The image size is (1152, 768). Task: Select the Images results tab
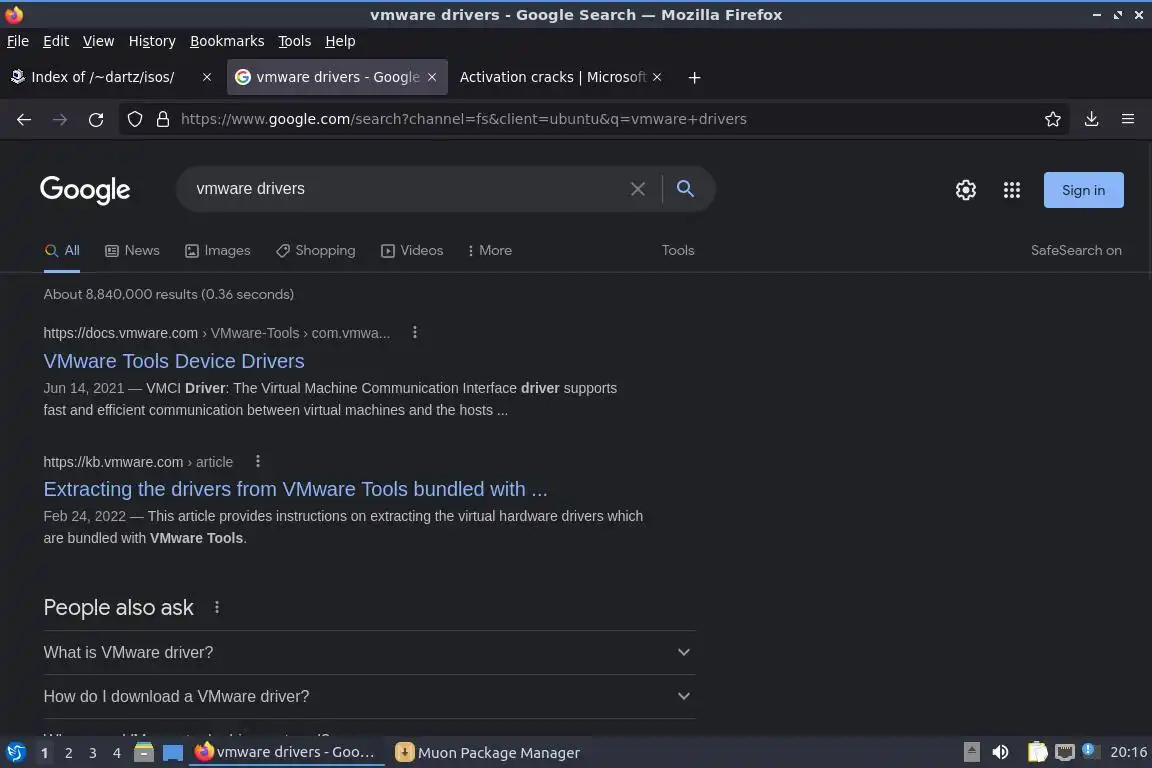coord(217,251)
